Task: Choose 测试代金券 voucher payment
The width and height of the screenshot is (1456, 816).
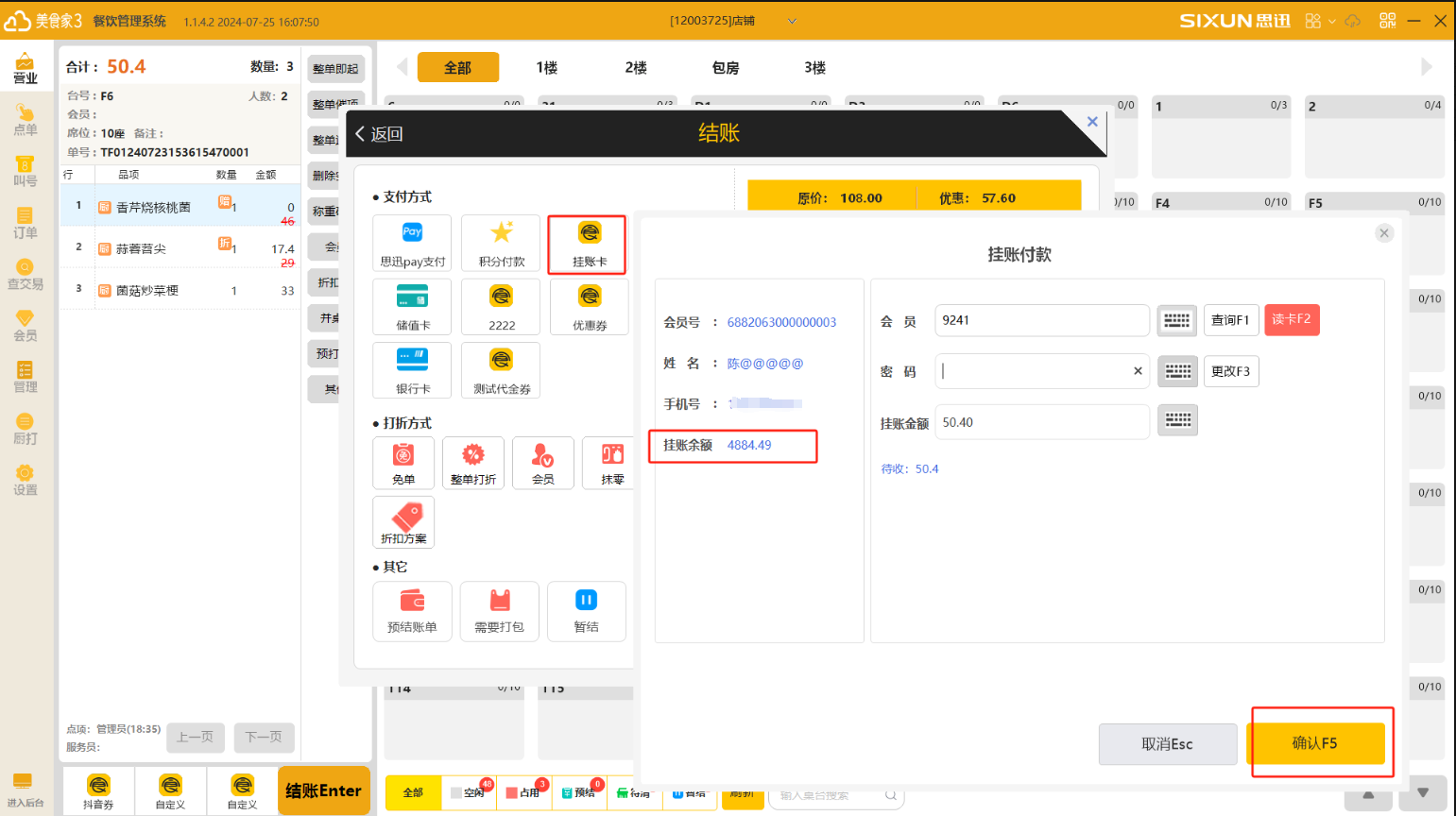Action: pyautogui.click(x=501, y=370)
